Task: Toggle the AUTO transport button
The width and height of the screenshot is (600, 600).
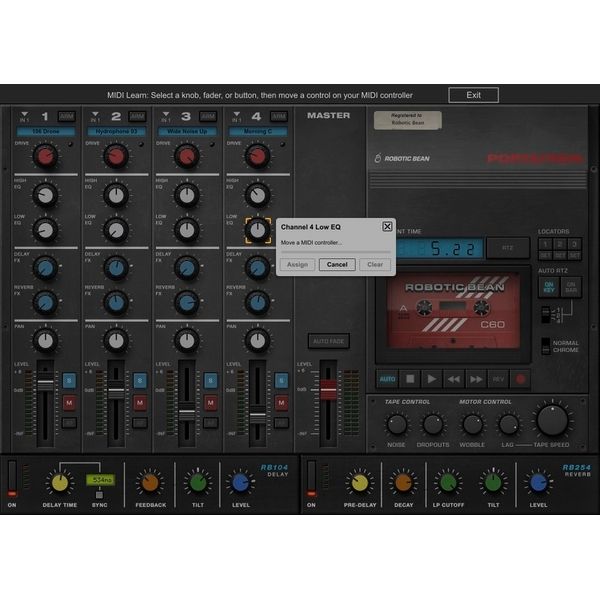Action: pyautogui.click(x=387, y=379)
